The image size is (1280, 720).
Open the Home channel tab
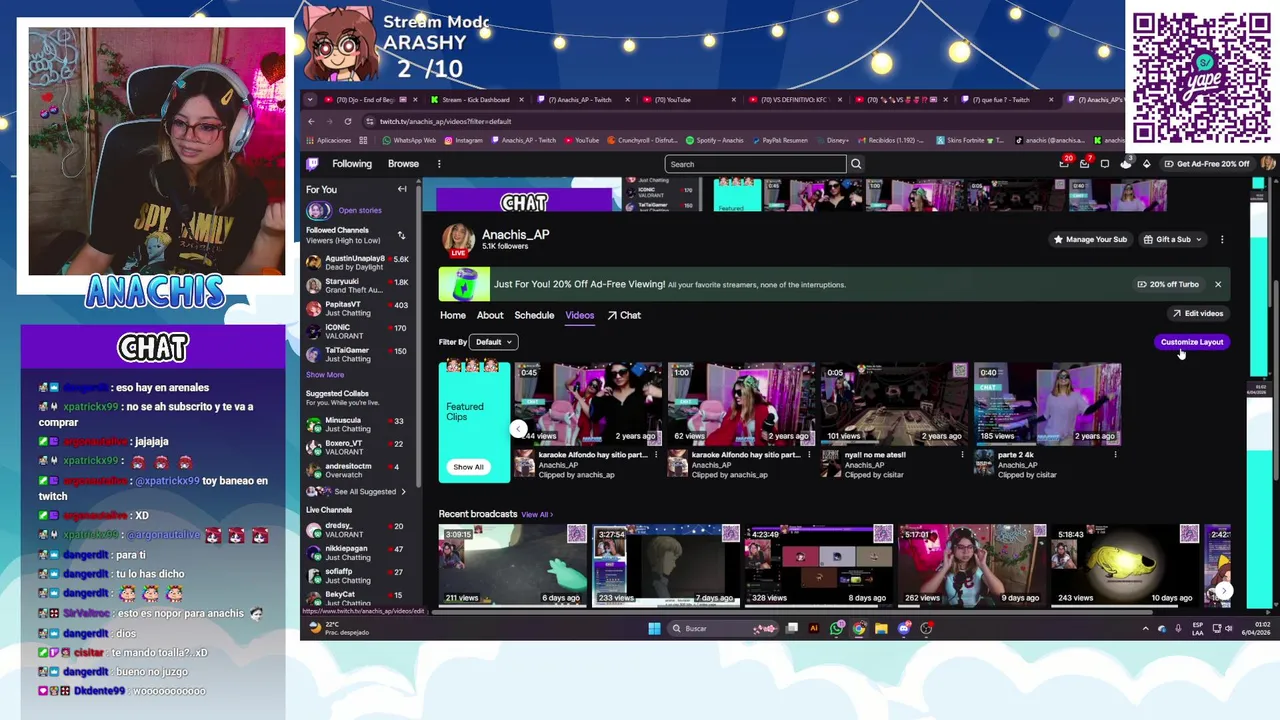pyautogui.click(x=452, y=316)
